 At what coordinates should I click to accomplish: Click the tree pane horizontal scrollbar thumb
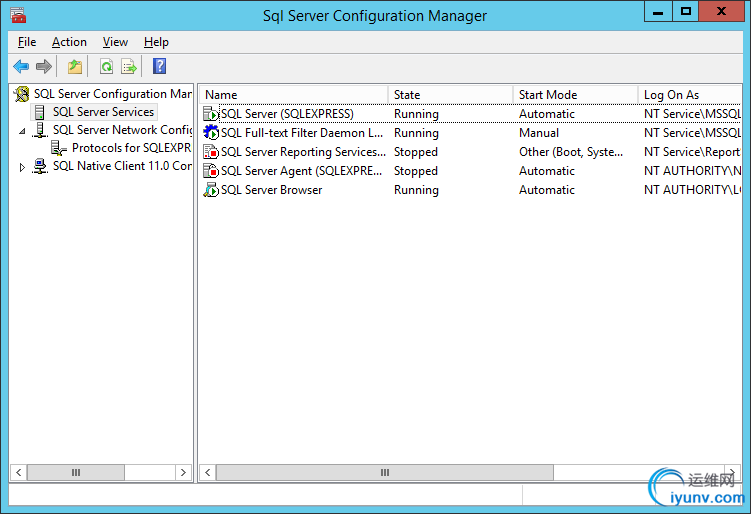[x=76, y=472]
